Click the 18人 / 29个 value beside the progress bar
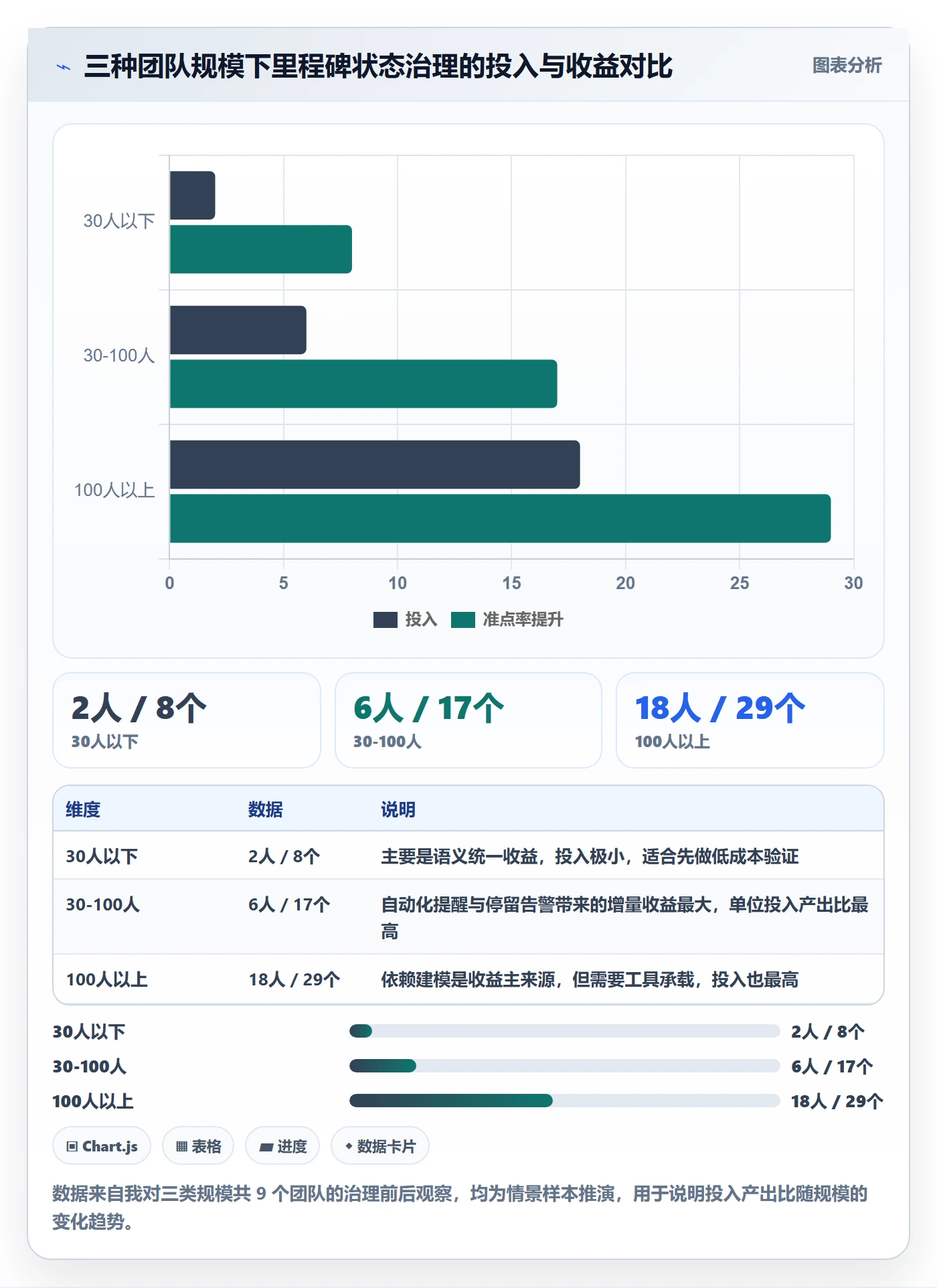 coord(837,1101)
